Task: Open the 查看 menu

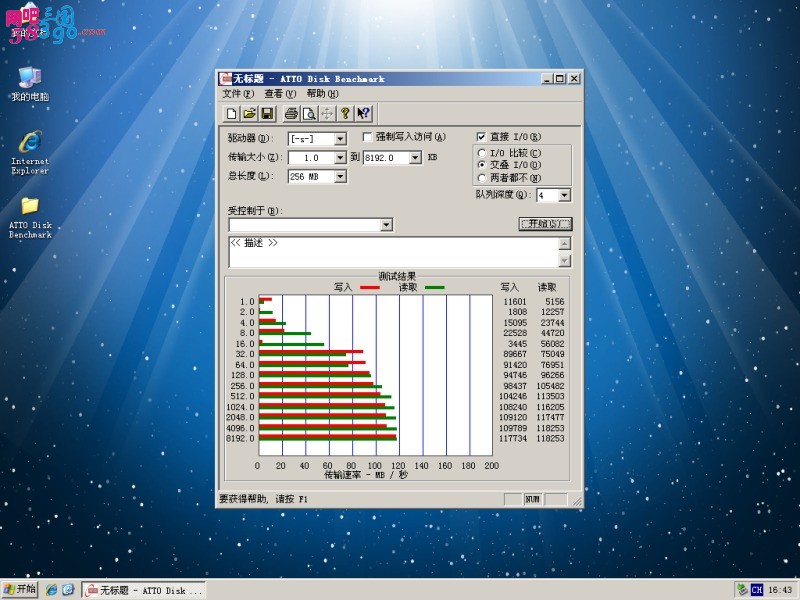Action: pos(280,94)
